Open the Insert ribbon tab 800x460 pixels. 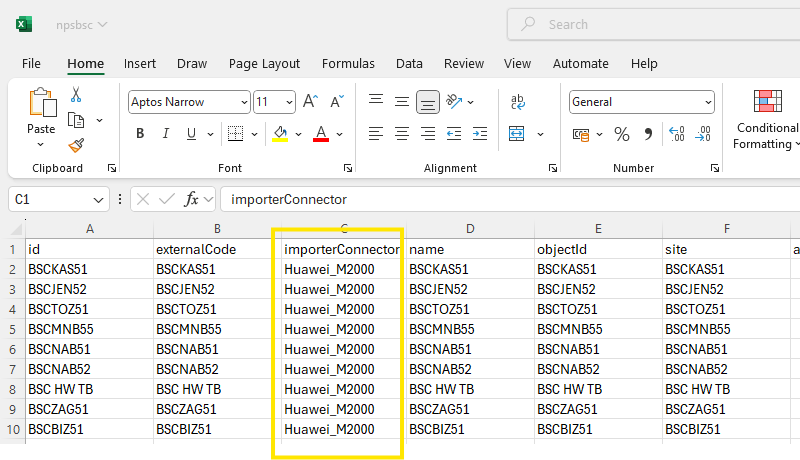(140, 63)
